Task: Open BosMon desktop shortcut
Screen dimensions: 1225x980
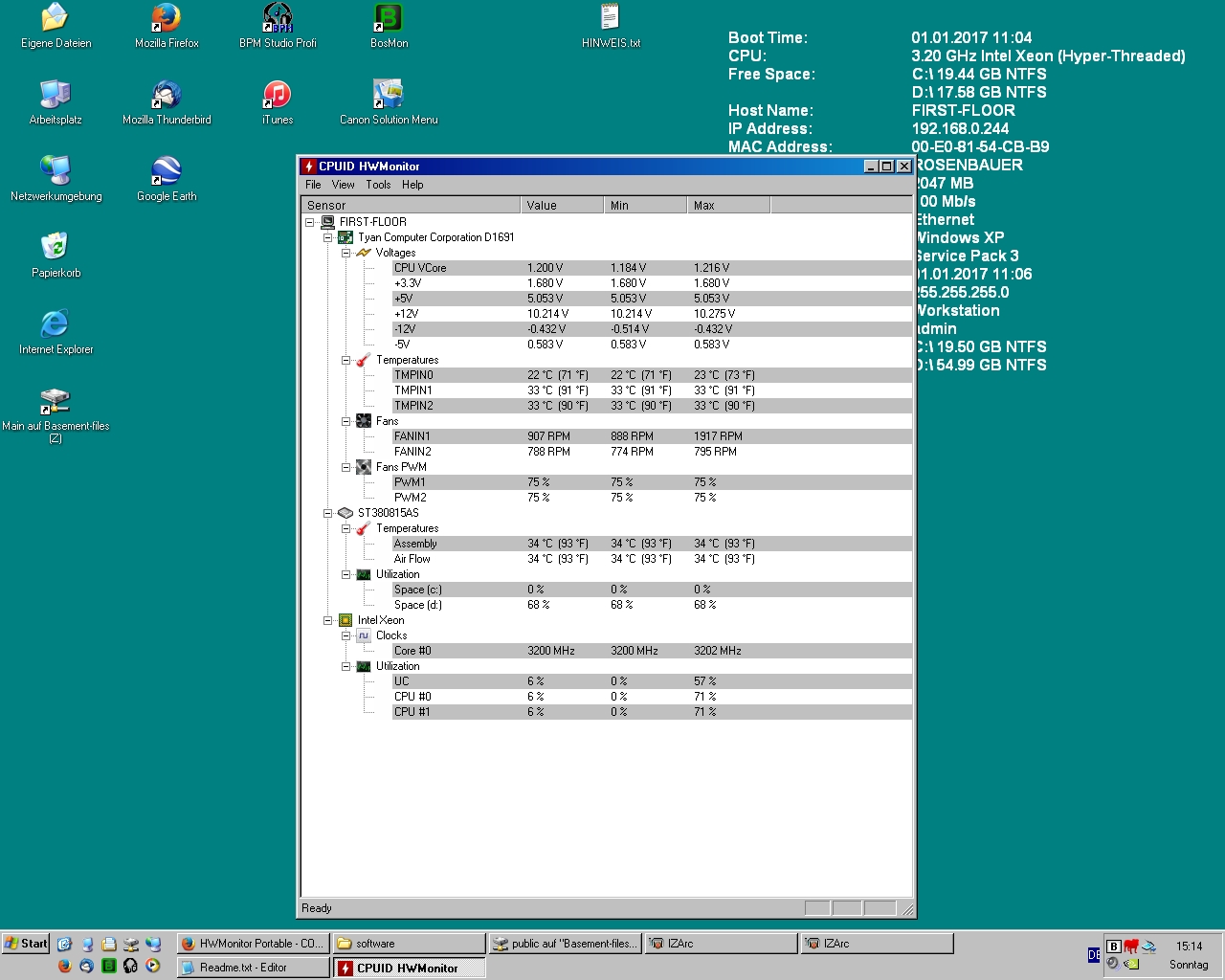Action: coord(389,25)
